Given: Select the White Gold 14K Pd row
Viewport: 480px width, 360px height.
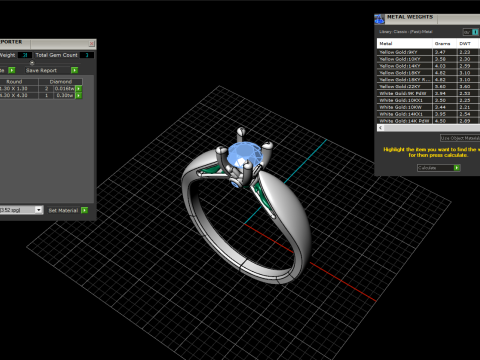Looking at the screenshot, I should pos(428,121).
